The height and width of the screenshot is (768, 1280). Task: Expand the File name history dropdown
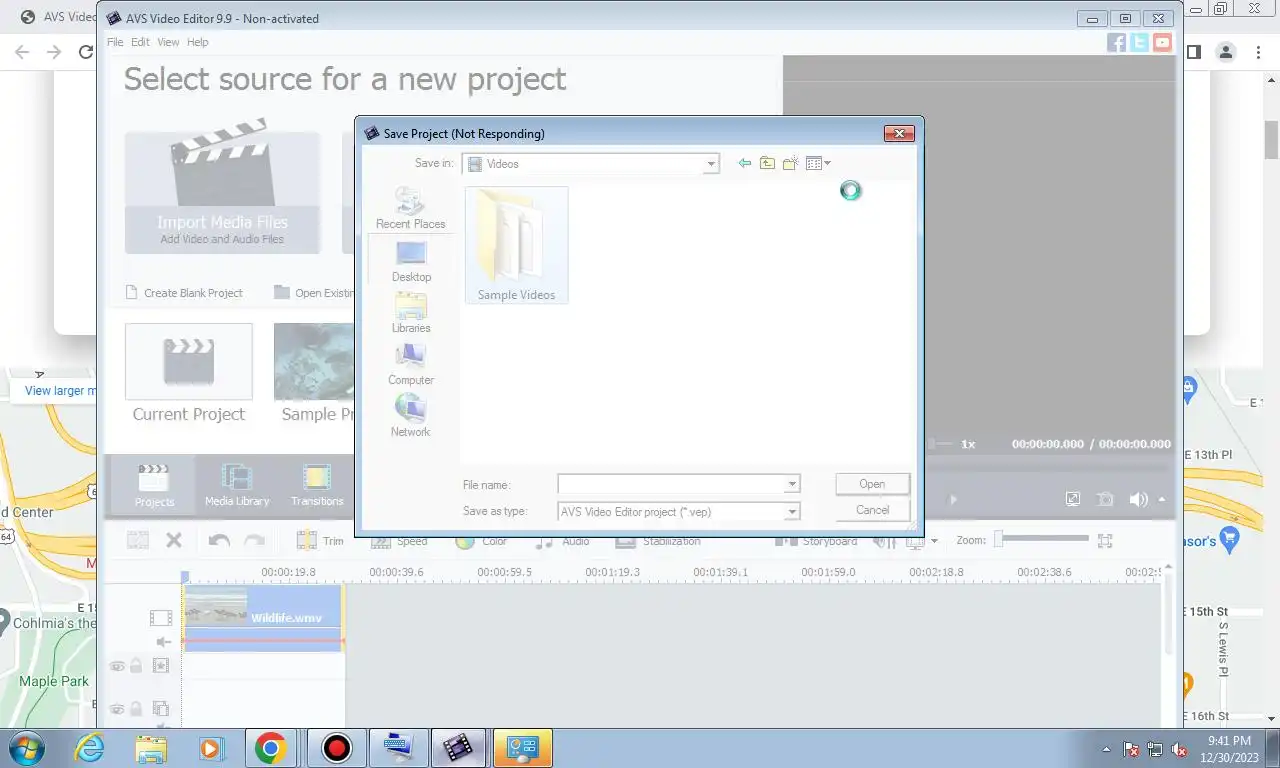(x=792, y=484)
